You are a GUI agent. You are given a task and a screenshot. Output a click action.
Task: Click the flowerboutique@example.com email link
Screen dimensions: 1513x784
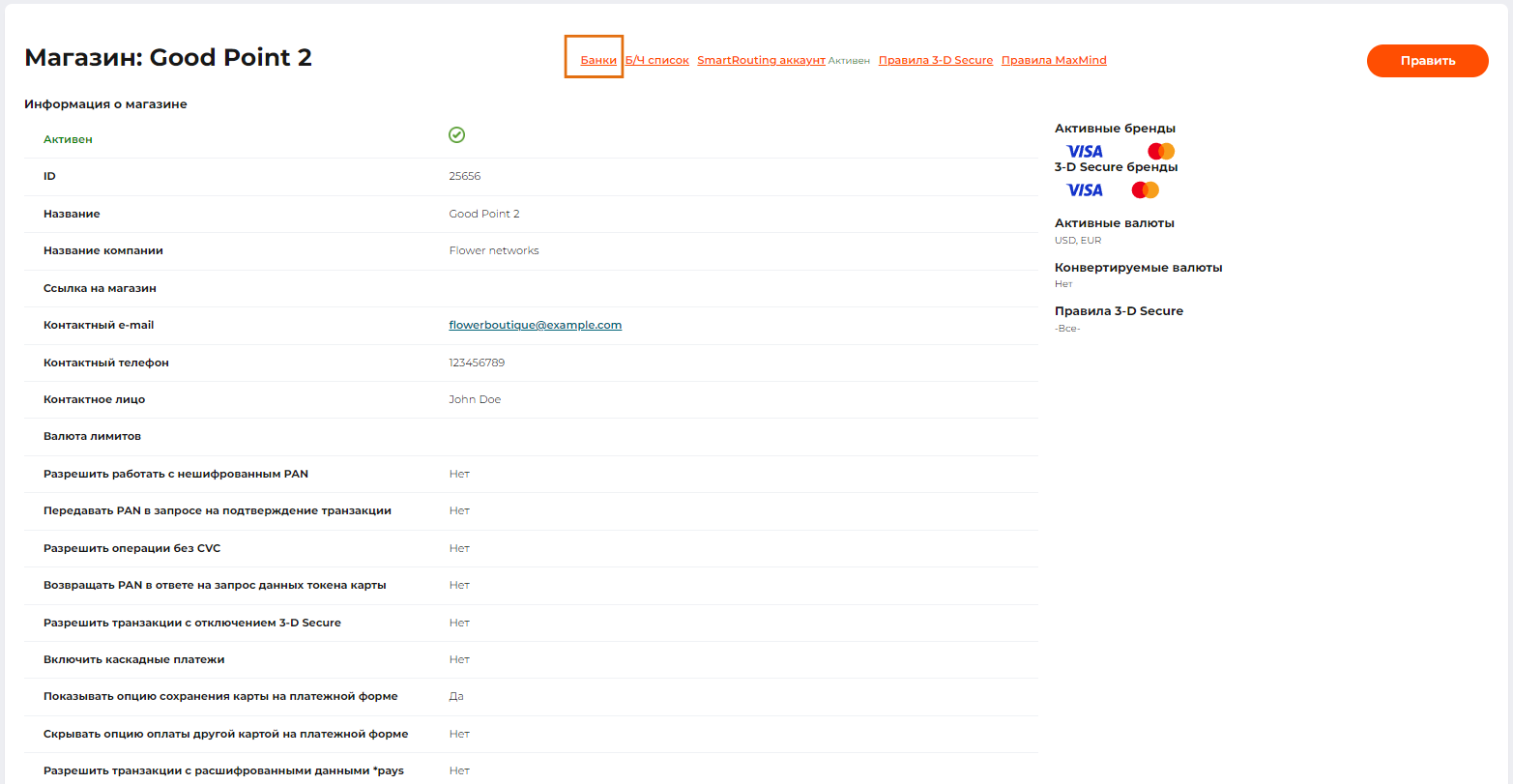(535, 326)
